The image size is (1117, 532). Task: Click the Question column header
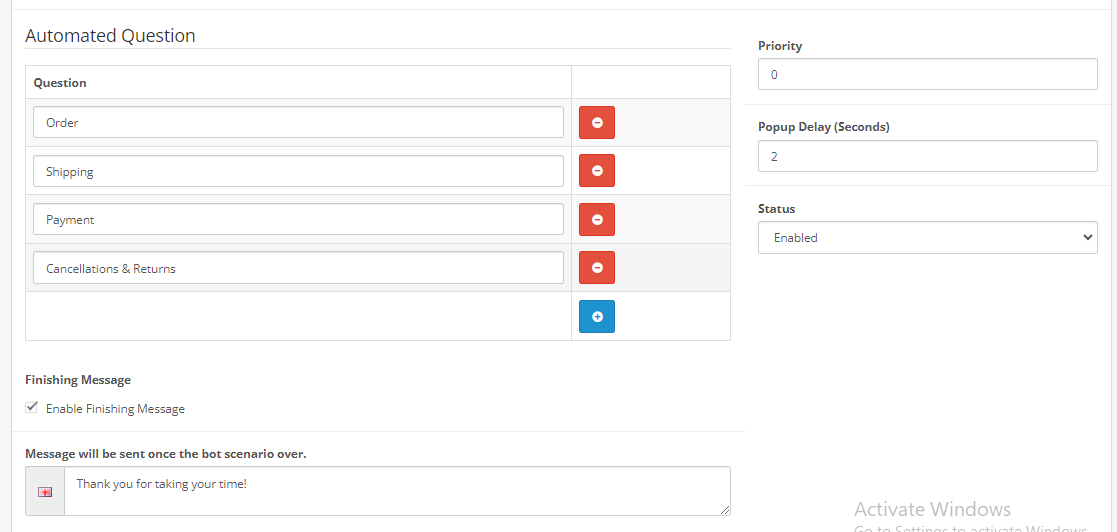pyautogui.click(x=60, y=83)
